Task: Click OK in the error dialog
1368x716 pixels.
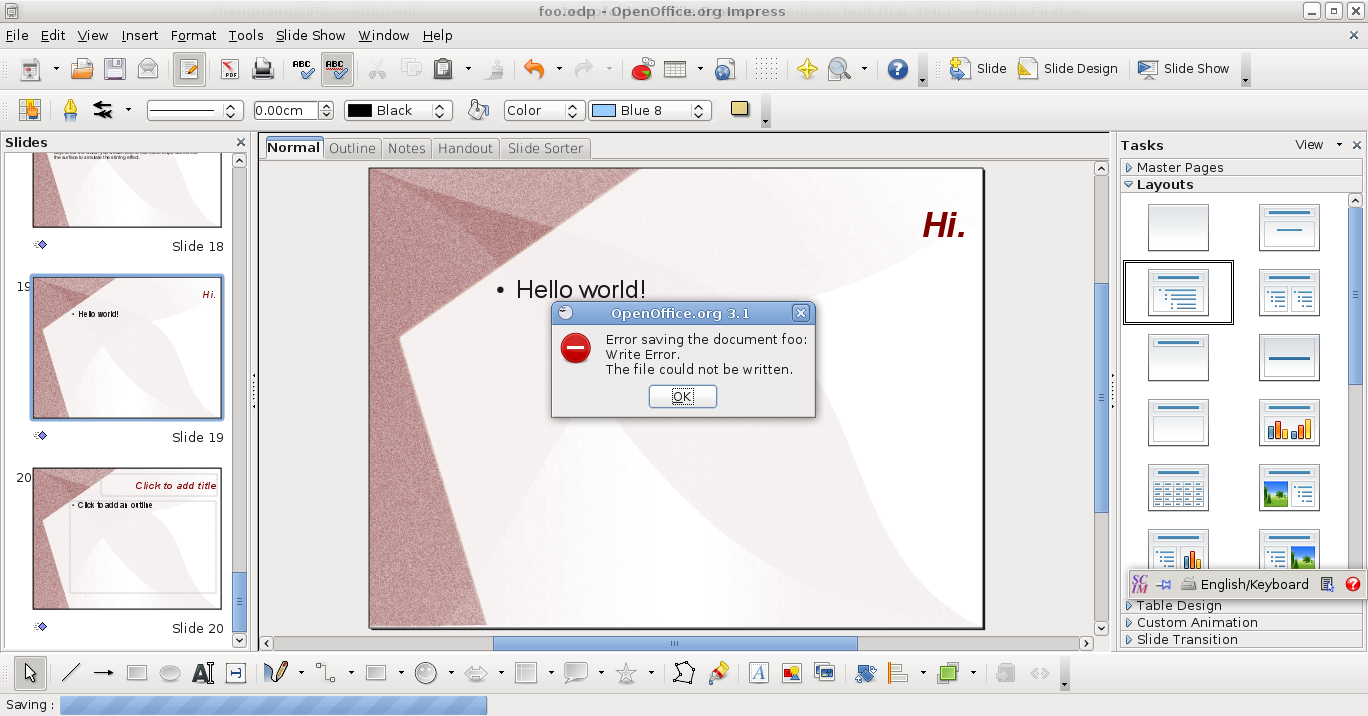Action: tap(683, 397)
